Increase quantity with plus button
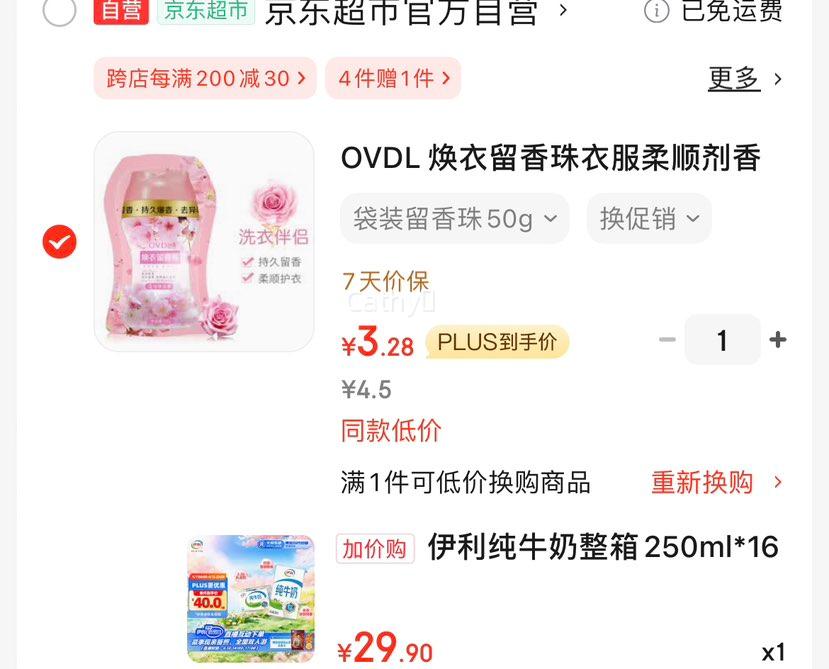 click(778, 340)
